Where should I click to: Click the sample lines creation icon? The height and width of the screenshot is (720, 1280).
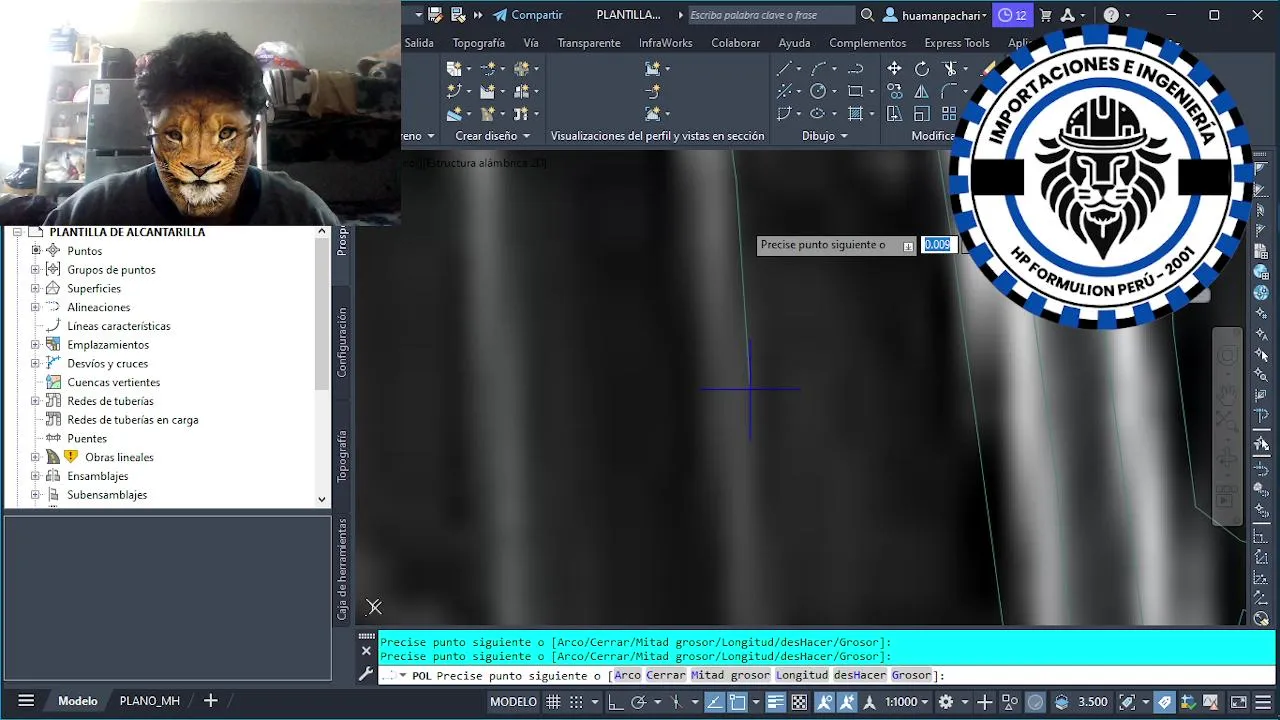coord(652,91)
